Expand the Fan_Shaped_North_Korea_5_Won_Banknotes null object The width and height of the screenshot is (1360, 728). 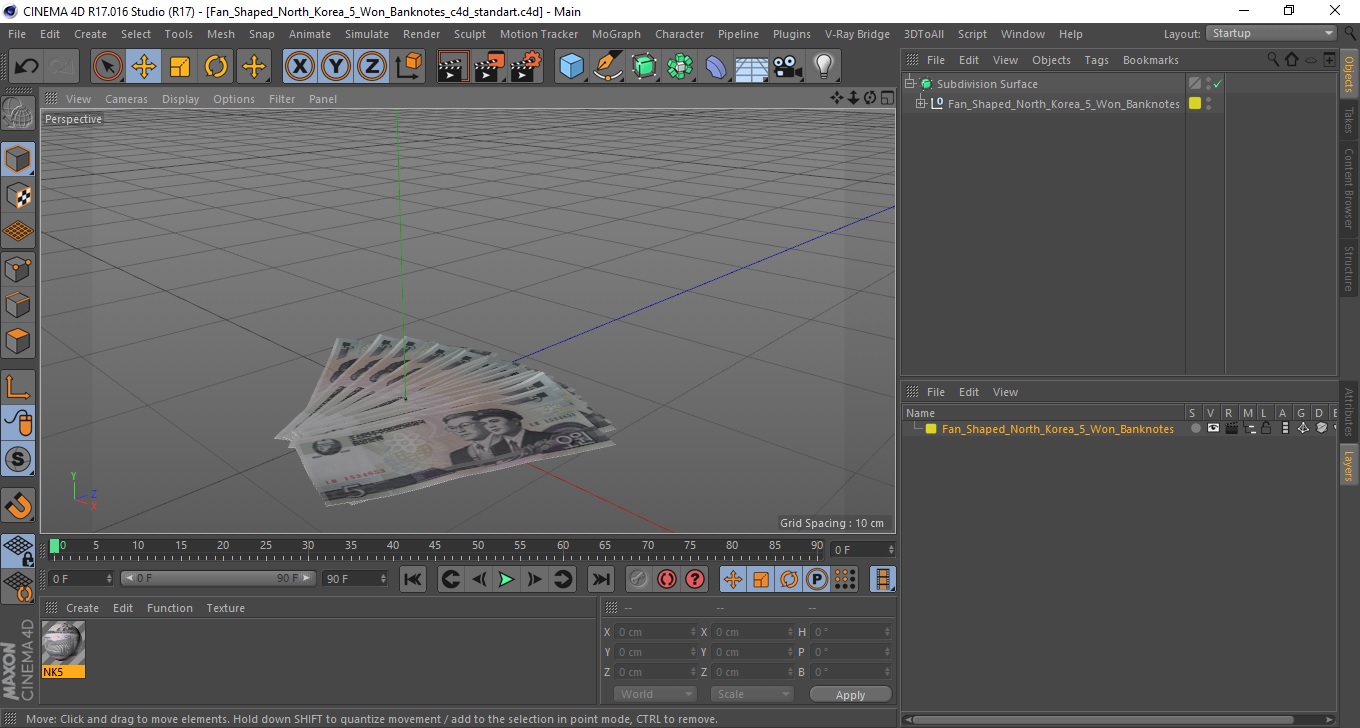[x=921, y=103]
